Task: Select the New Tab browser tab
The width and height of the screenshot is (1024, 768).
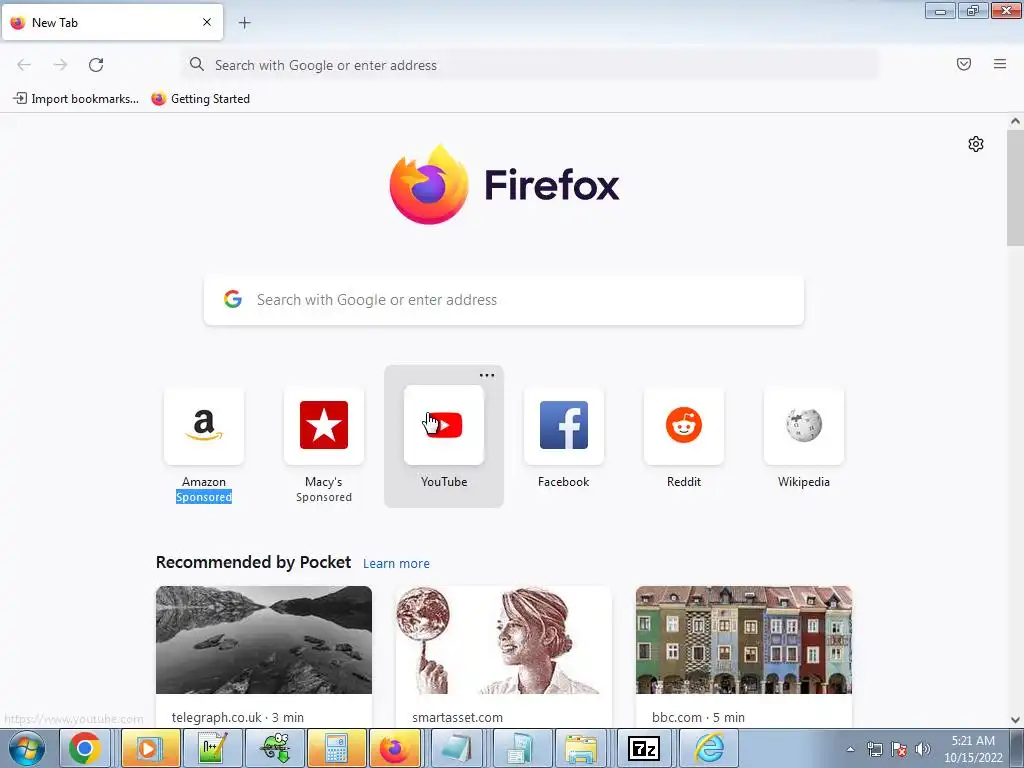Action: [112, 22]
